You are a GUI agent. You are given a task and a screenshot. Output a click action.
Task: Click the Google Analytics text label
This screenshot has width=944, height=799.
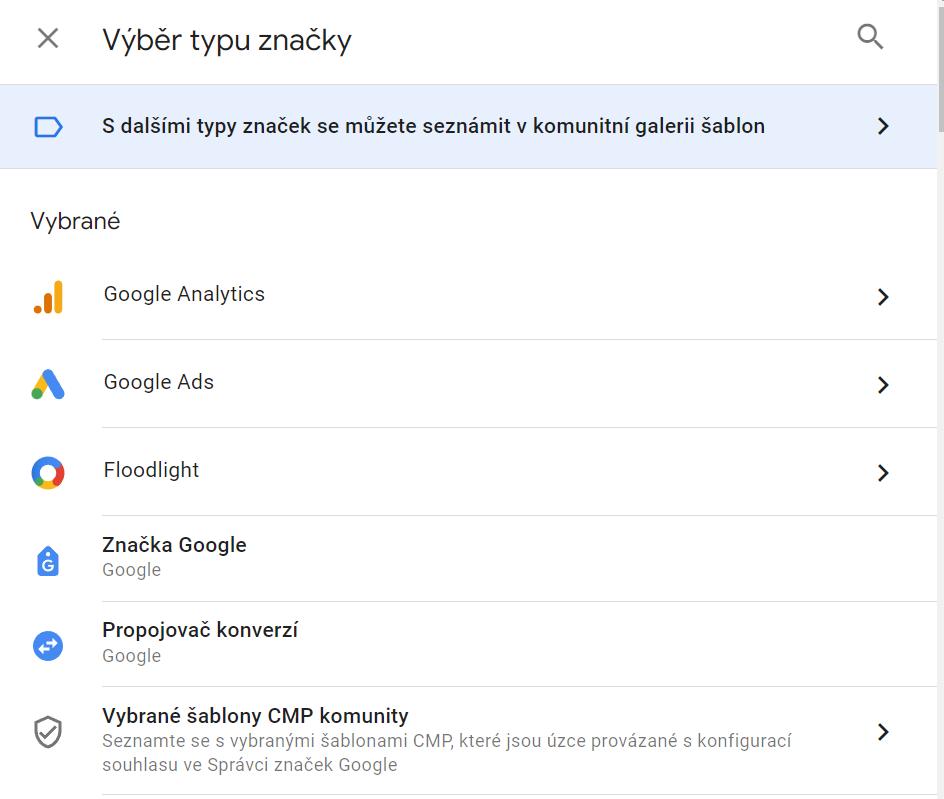[x=184, y=294]
